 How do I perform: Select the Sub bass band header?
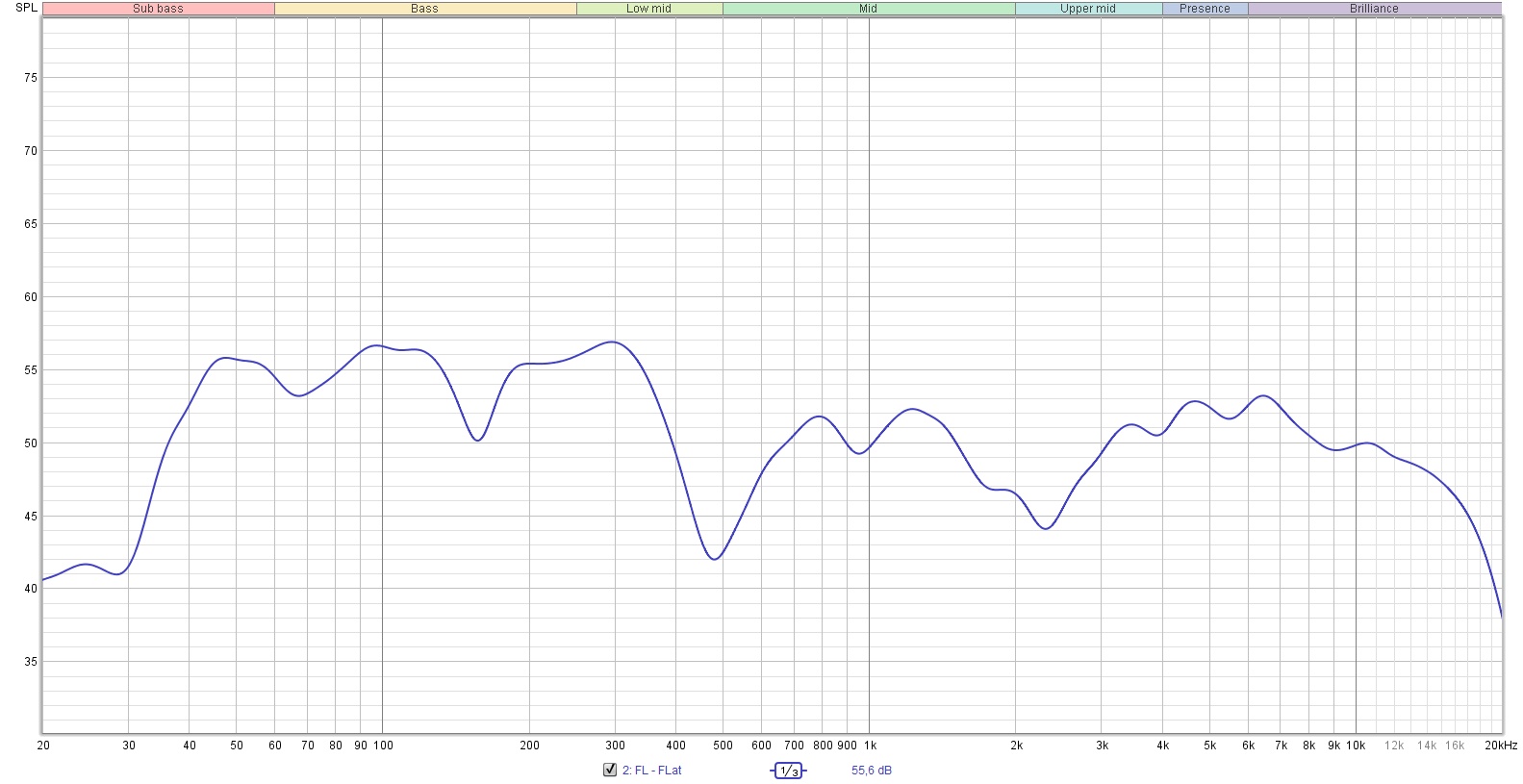coord(159,9)
